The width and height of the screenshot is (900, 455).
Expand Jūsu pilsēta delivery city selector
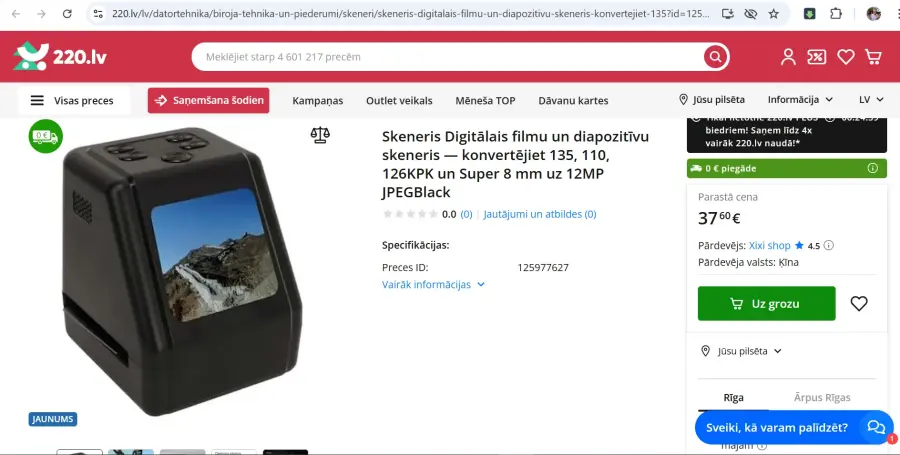742,351
